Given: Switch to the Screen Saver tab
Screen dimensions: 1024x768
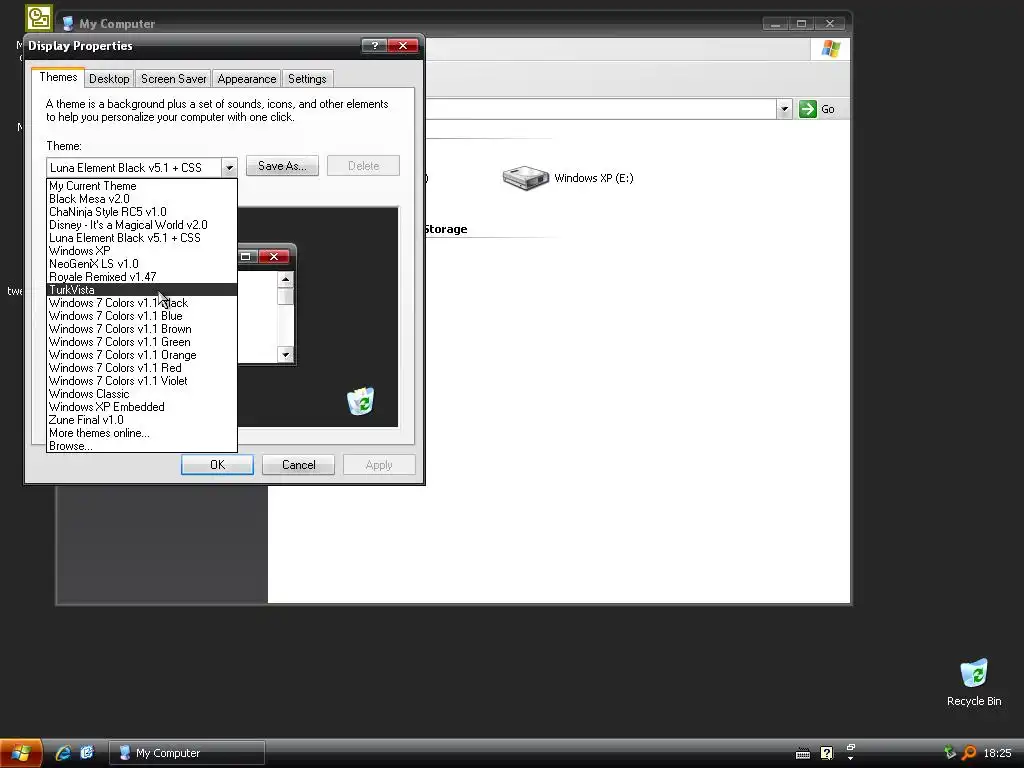Looking at the screenshot, I should [174, 79].
